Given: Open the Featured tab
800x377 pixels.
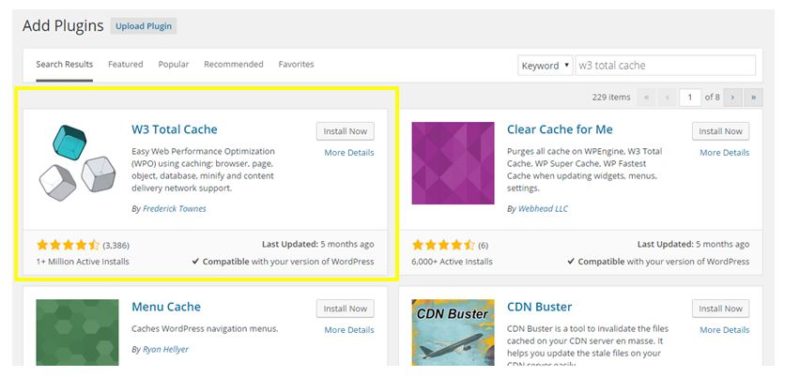Looking at the screenshot, I should tap(126, 64).
